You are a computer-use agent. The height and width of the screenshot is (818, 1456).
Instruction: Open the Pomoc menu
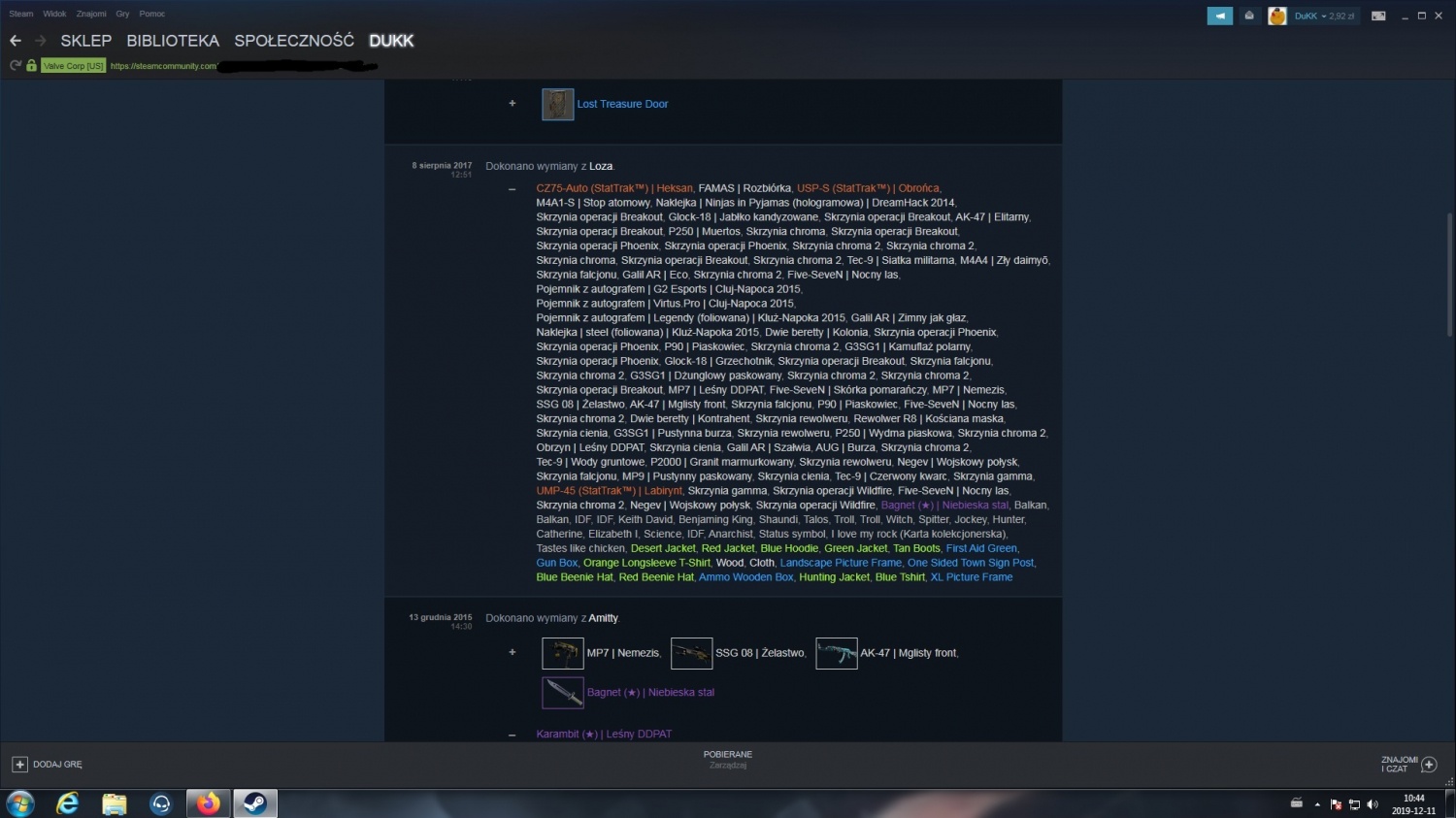click(x=151, y=15)
